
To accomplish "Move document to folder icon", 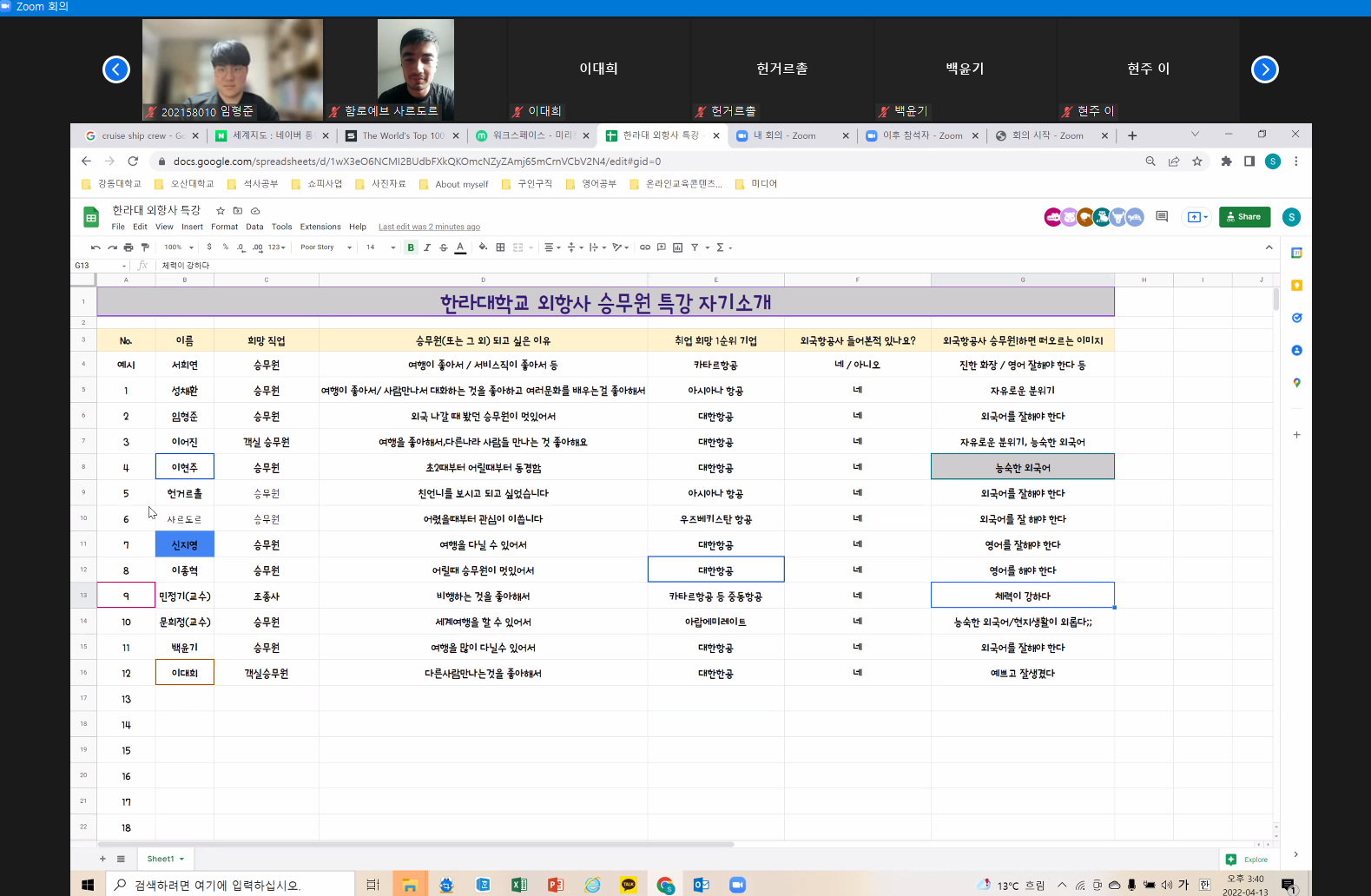I will 238,210.
